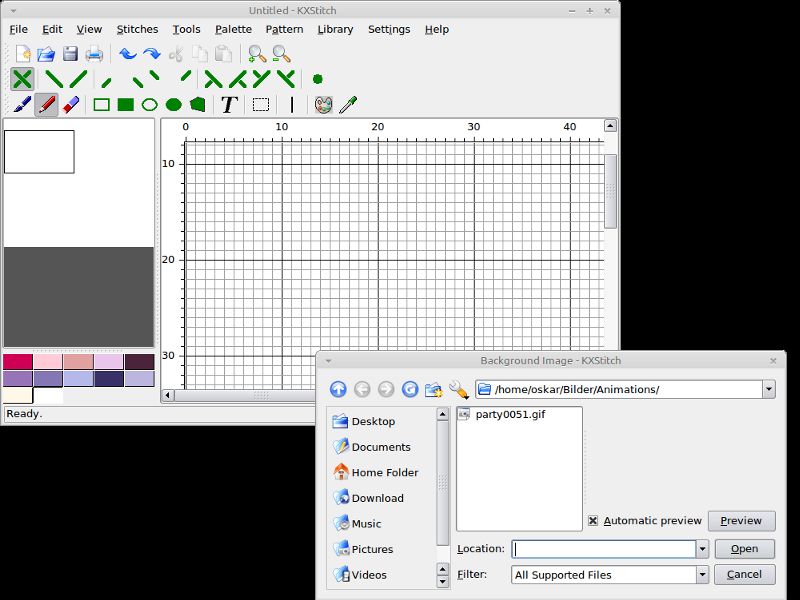The image size is (800, 600).
Task: Pick the filled ellipse tool
Action: [174, 105]
